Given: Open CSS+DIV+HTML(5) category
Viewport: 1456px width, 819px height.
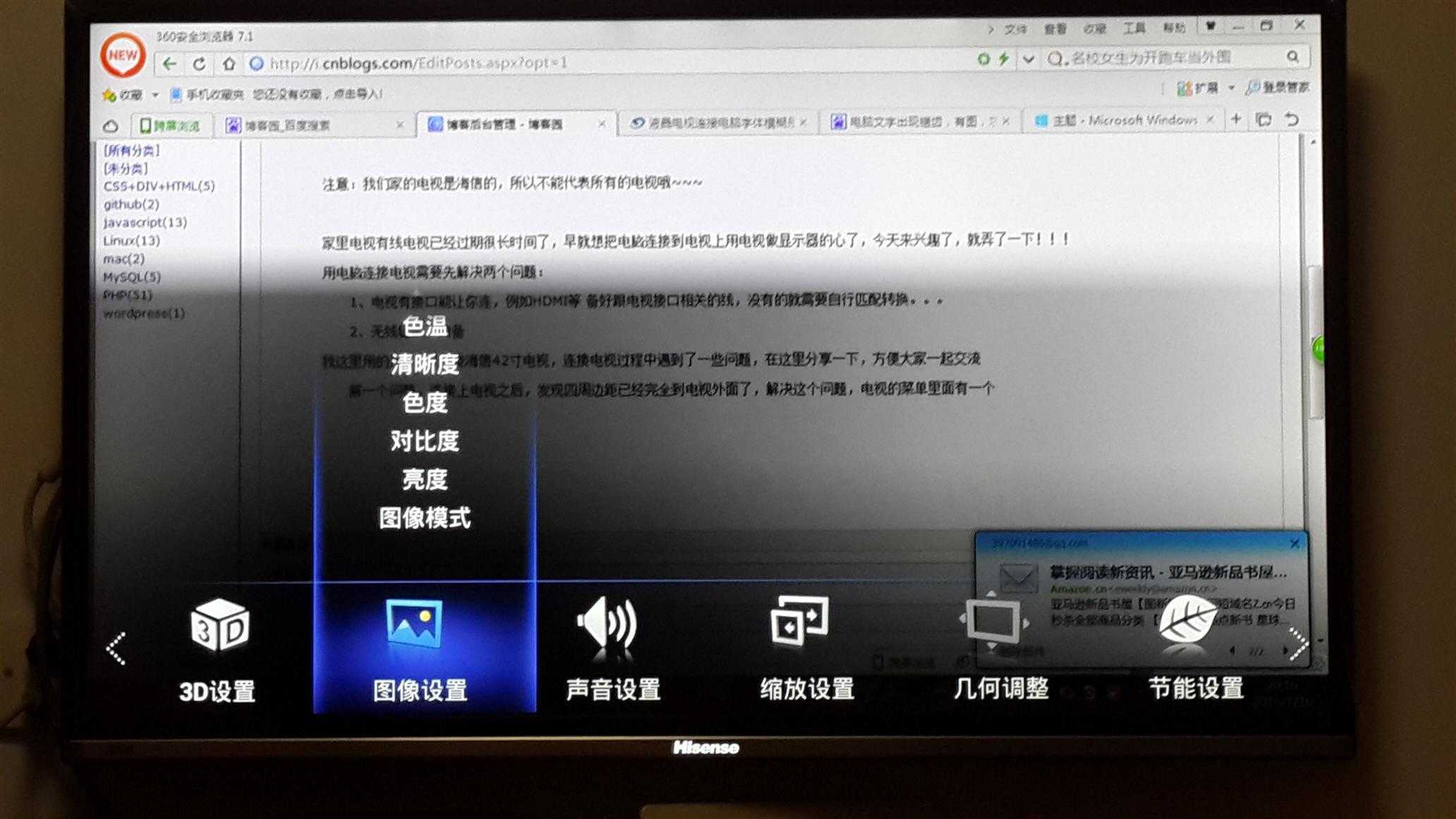Looking at the screenshot, I should tap(159, 186).
